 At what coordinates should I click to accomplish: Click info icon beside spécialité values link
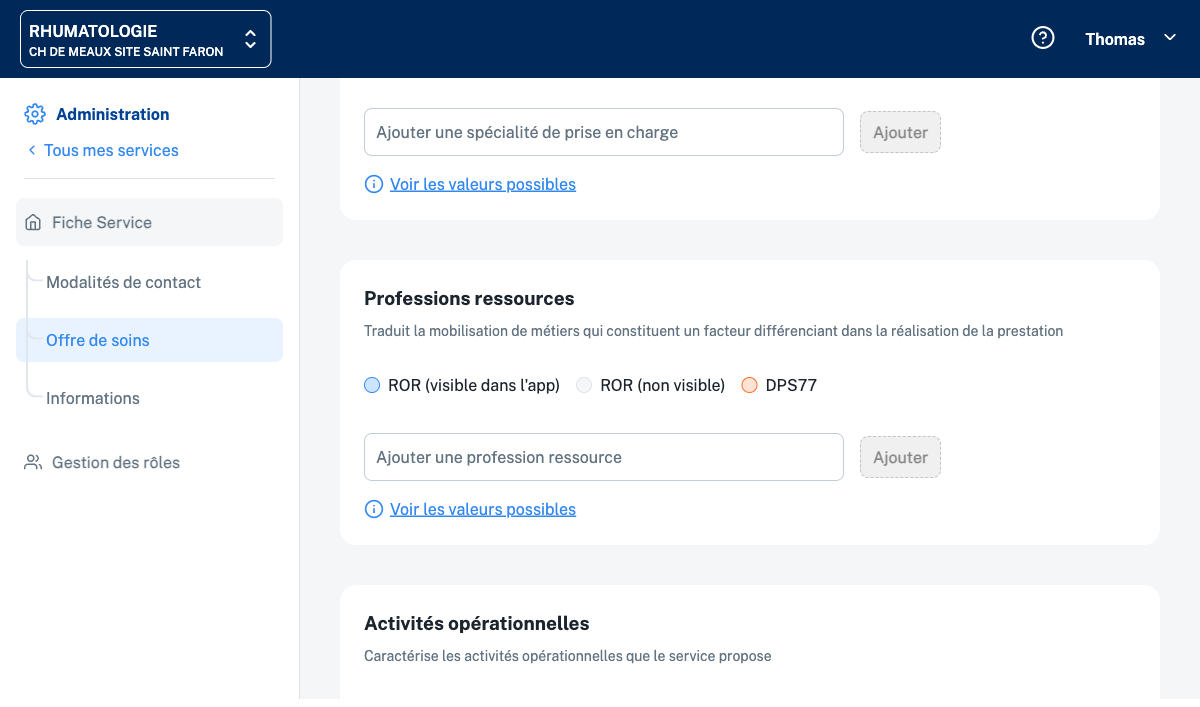click(374, 184)
